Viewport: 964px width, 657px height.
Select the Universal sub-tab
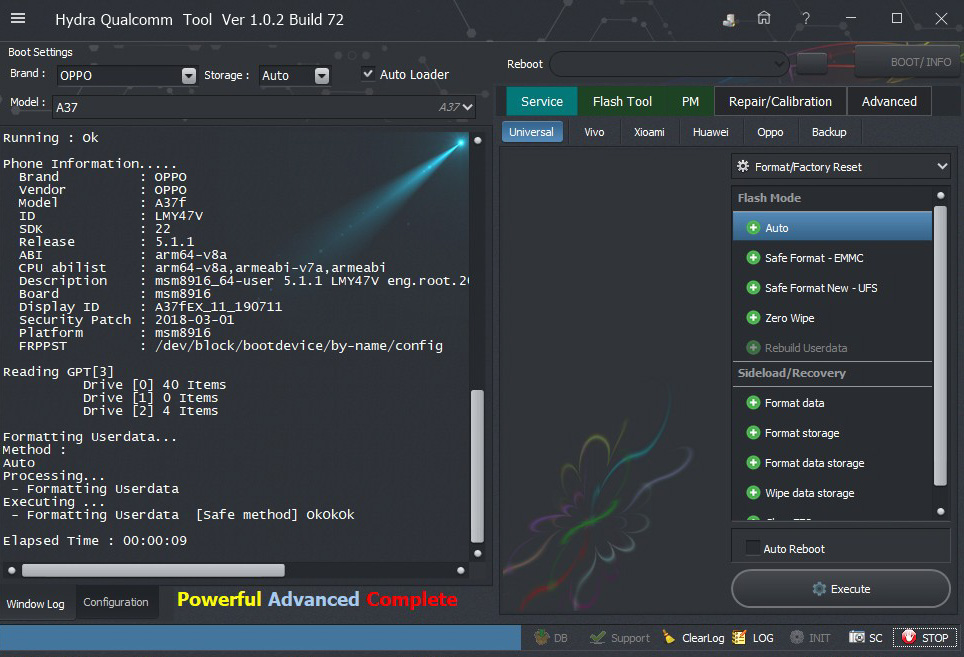pos(532,132)
